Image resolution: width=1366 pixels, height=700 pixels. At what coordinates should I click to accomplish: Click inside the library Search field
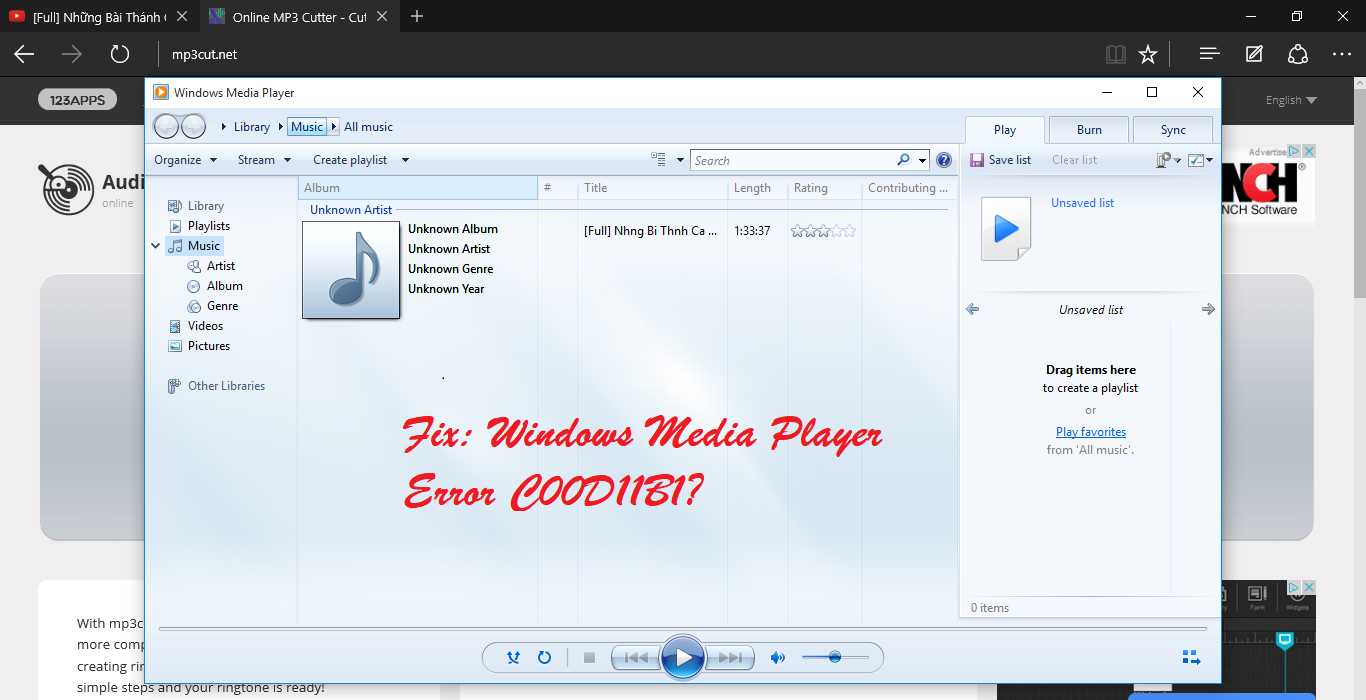[790, 160]
